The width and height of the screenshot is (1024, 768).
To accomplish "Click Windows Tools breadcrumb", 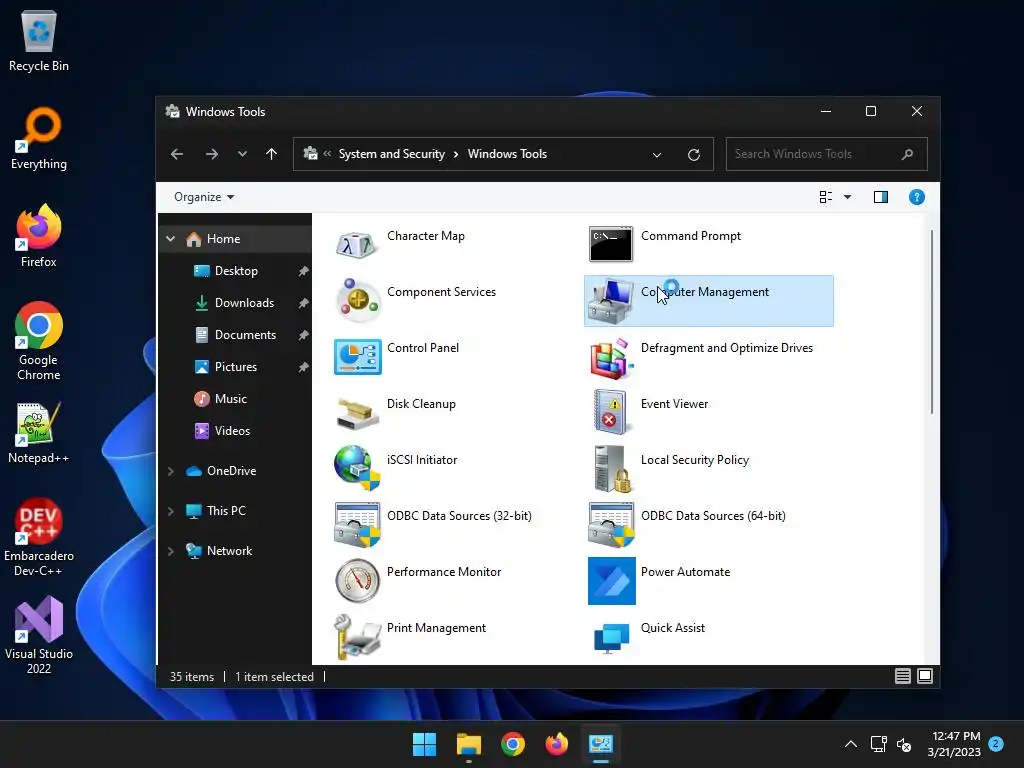I will coord(507,154).
